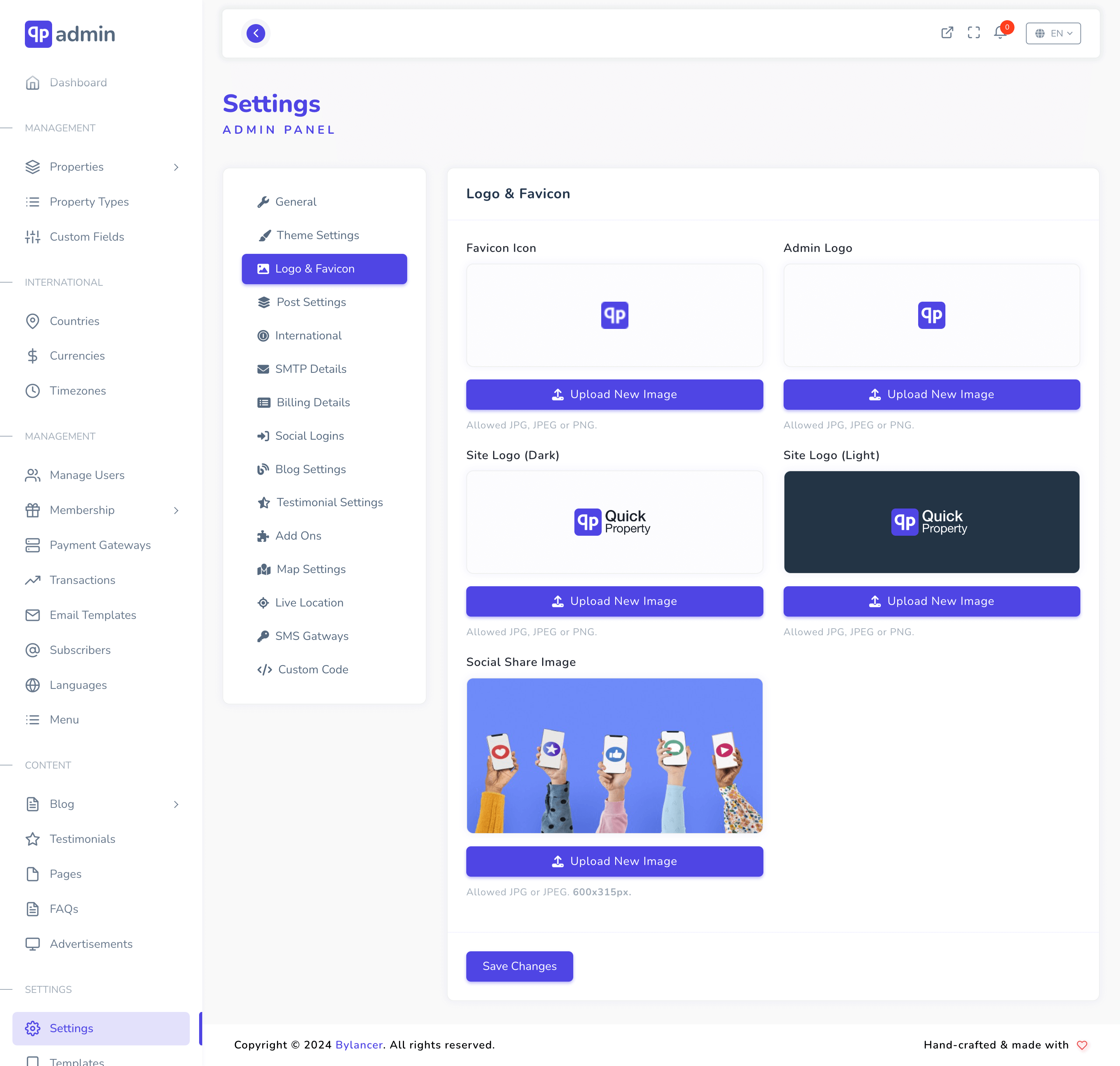Click the Live Location crosshair icon
The image size is (1120, 1066).
262,603
